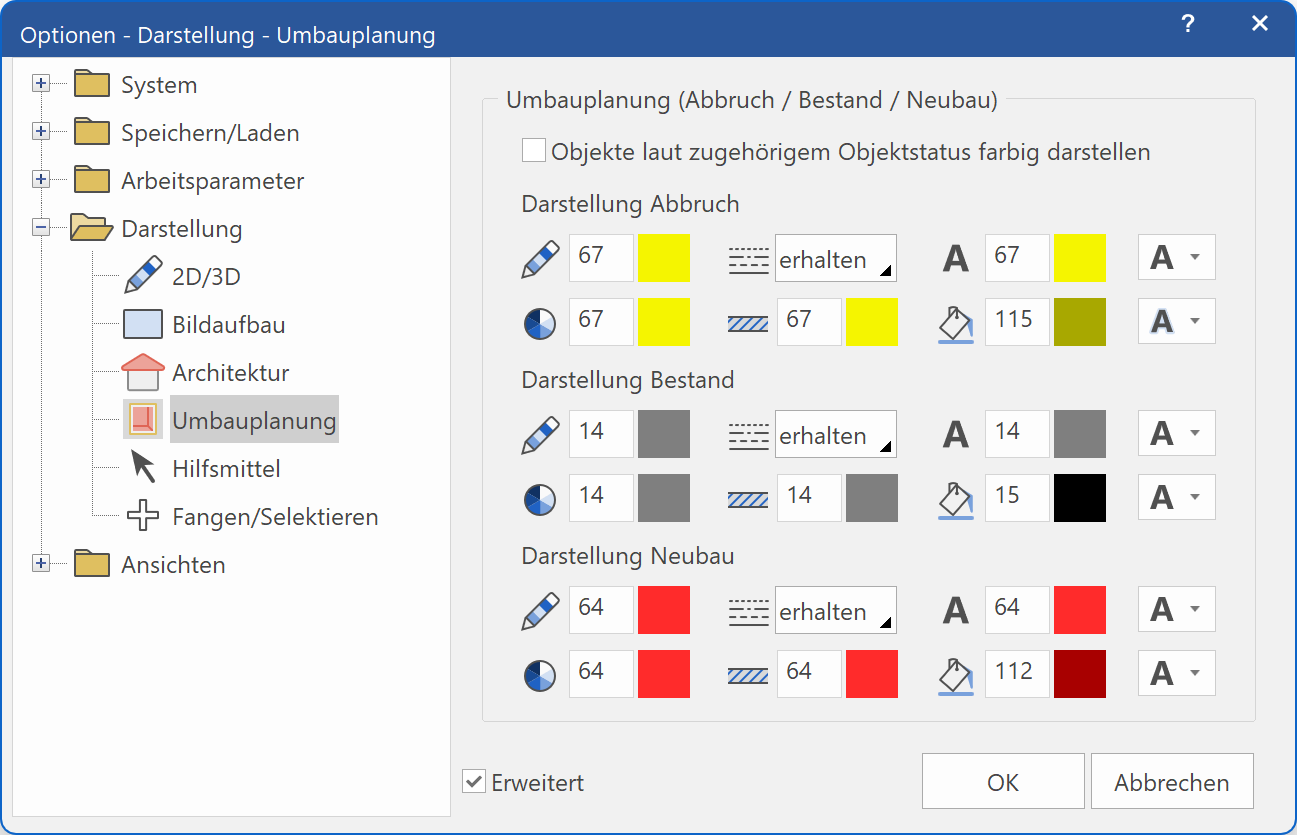Click the Fangen/Selektieren crosshair icon
1297x835 pixels.
pyautogui.click(x=143, y=514)
